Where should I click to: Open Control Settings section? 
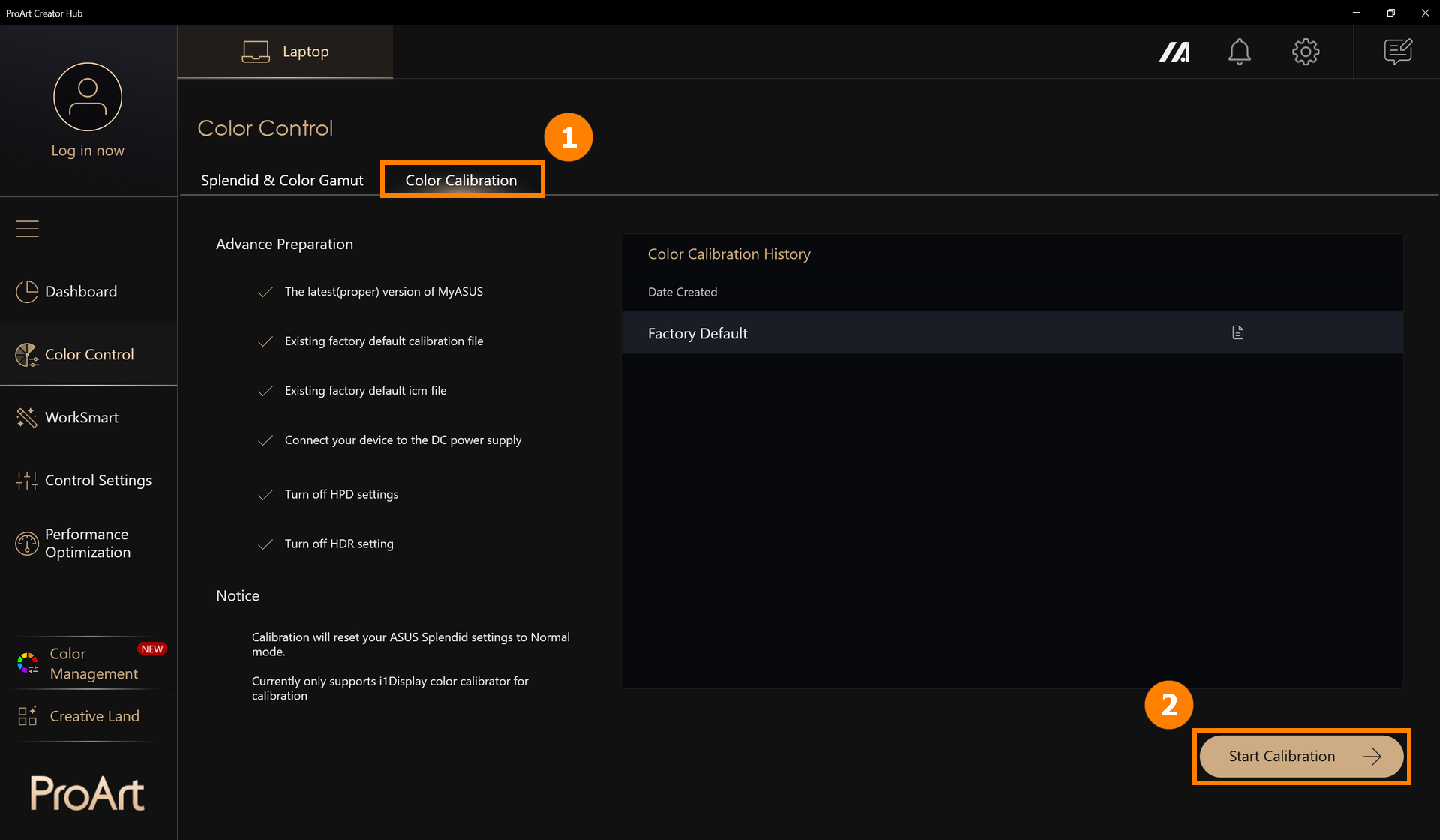click(88, 481)
